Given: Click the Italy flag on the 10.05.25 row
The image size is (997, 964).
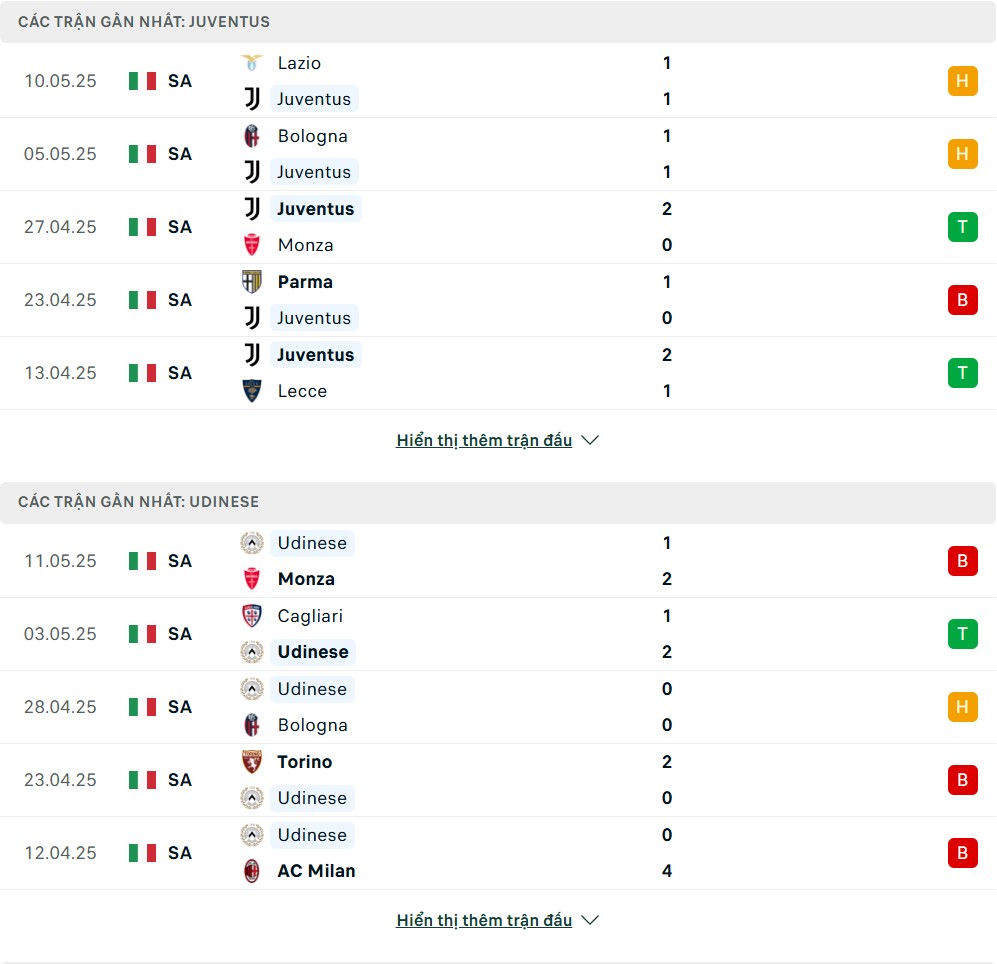Looking at the screenshot, I should (142, 81).
